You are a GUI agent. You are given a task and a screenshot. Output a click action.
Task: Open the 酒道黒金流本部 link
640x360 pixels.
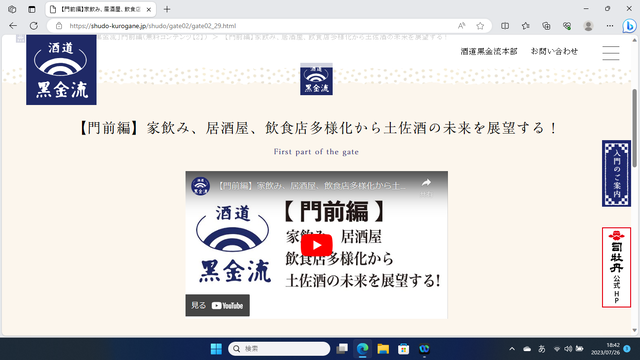pyautogui.click(x=489, y=51)
